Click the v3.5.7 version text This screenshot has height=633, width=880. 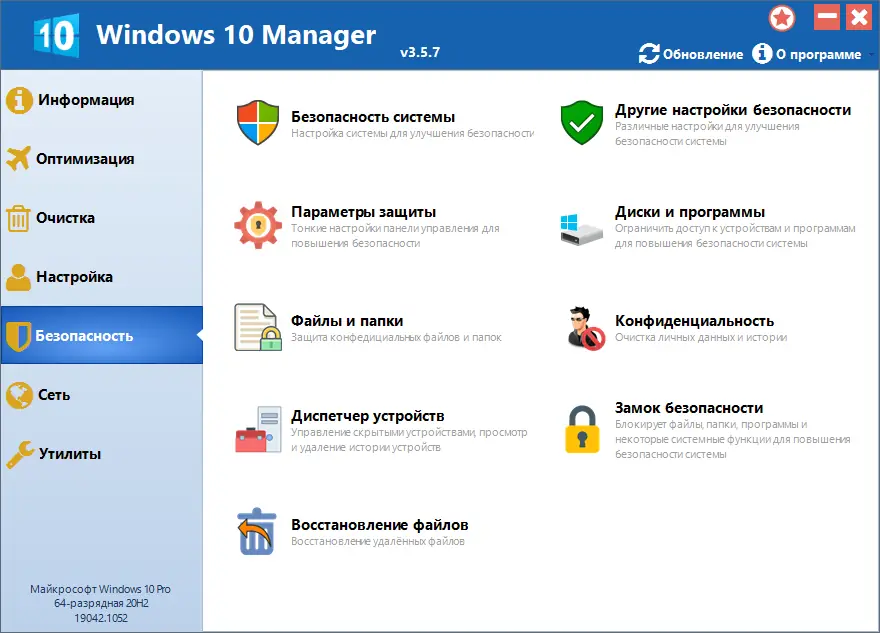pyautogui.click(x=420, y=52)
